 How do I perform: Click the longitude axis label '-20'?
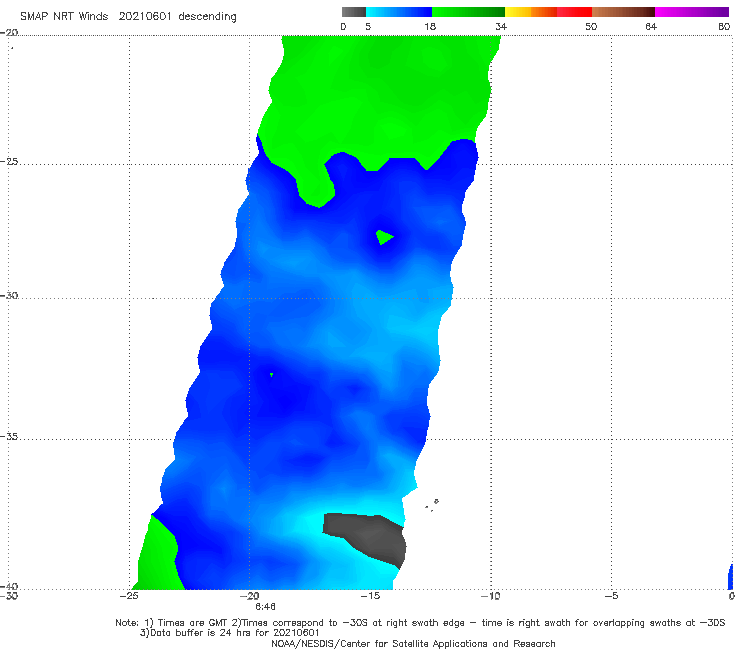[249, 596]
